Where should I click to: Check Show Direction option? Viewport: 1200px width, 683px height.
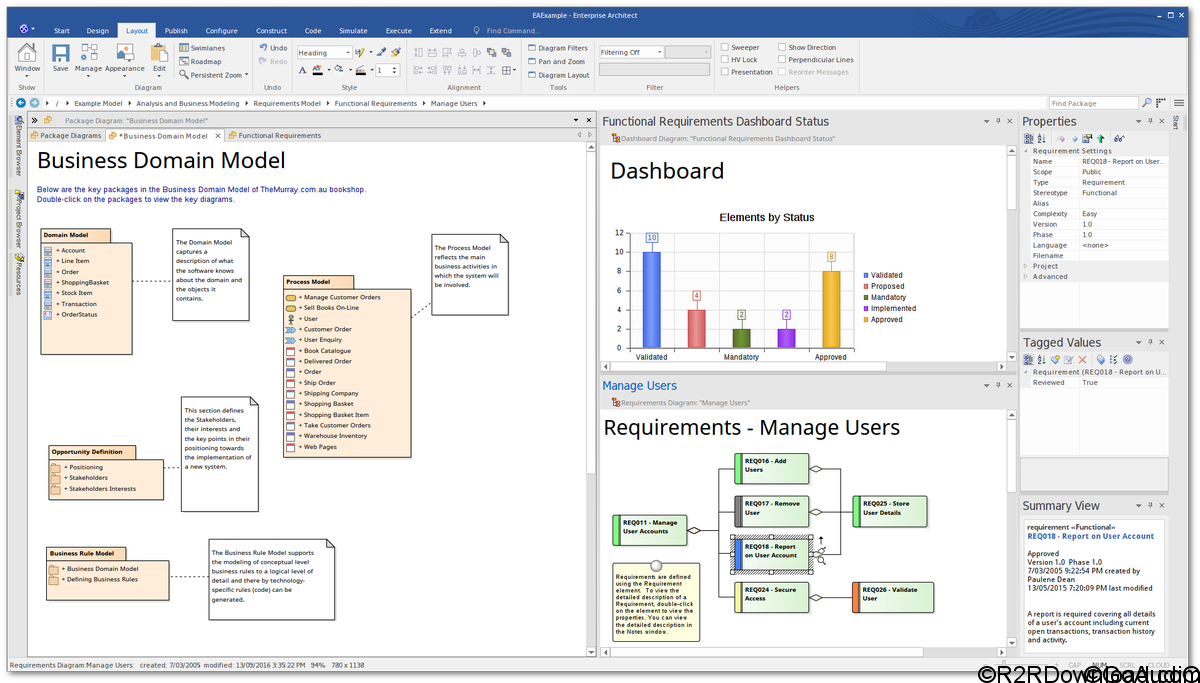(782, 47)
